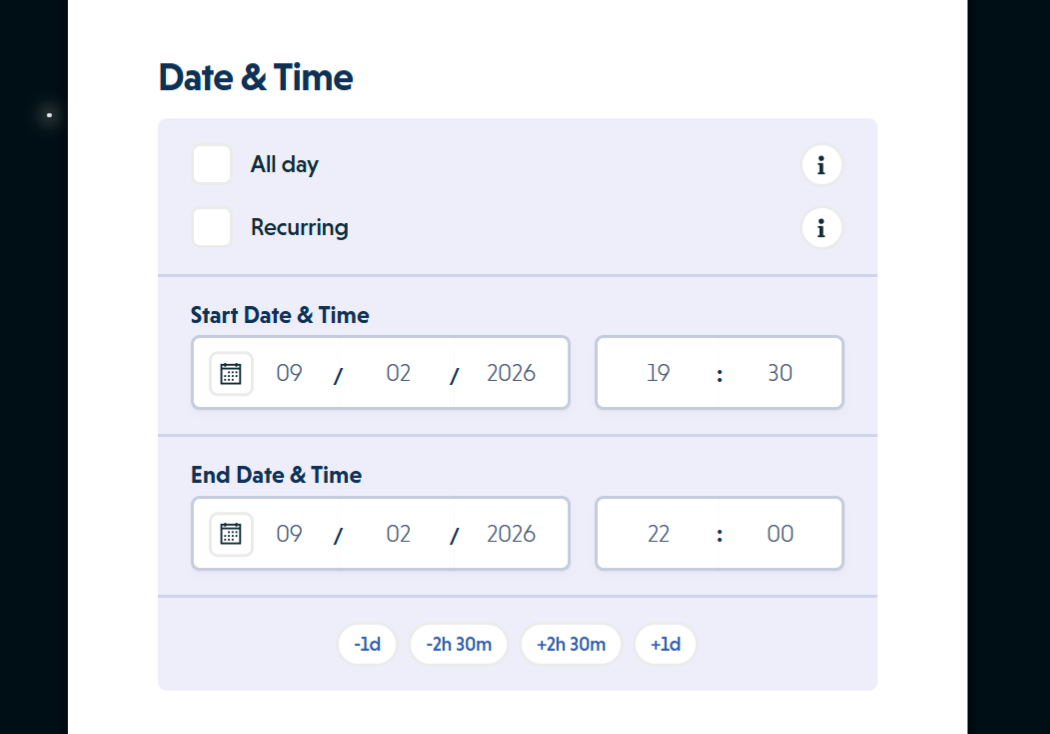Enable the All day checkbox

pyautogui.click(x=211, y=164)
